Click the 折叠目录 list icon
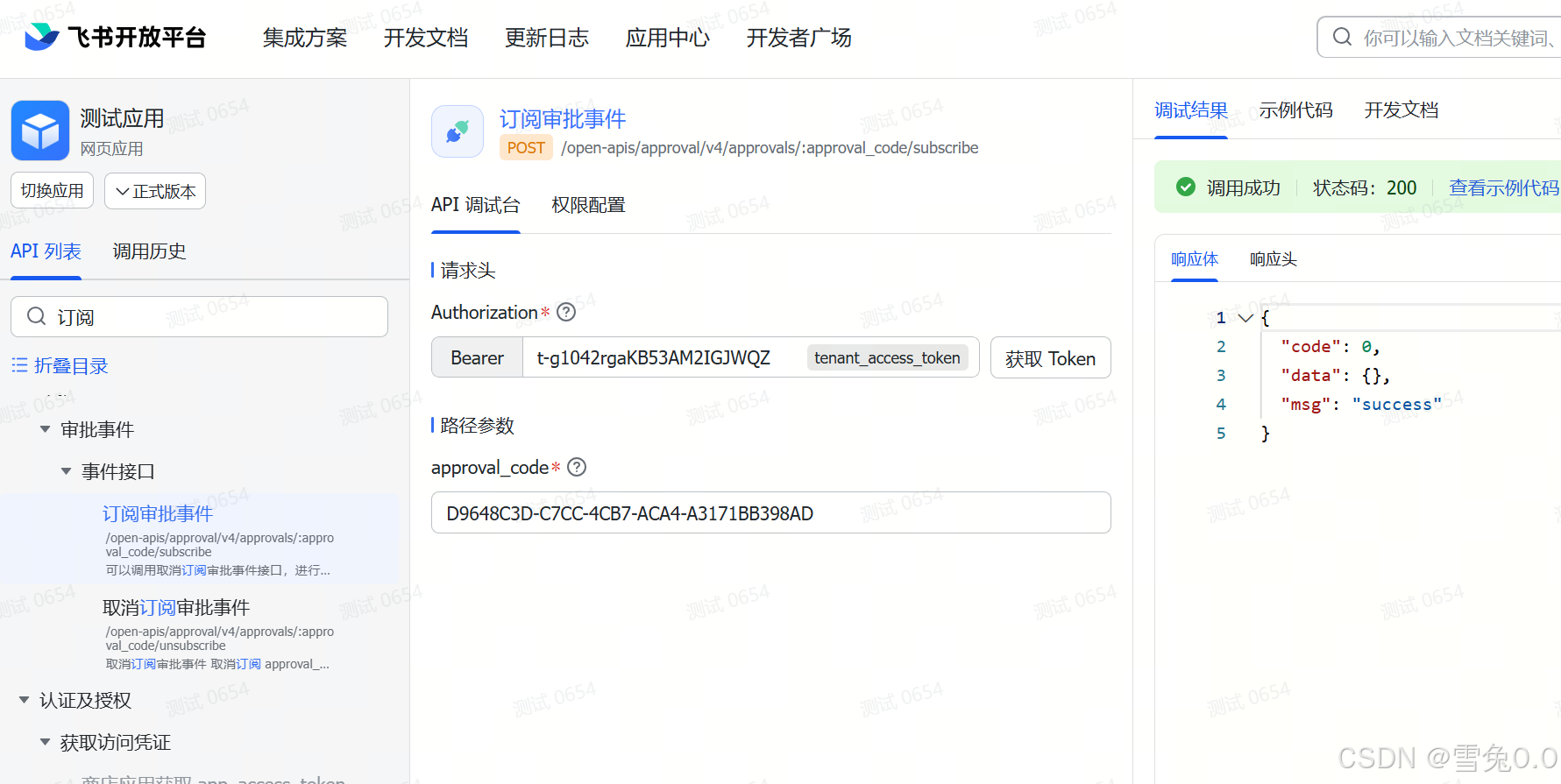The width and height of the screenshot is (1561, 784). pyautogui.click(x=19, y=365)
